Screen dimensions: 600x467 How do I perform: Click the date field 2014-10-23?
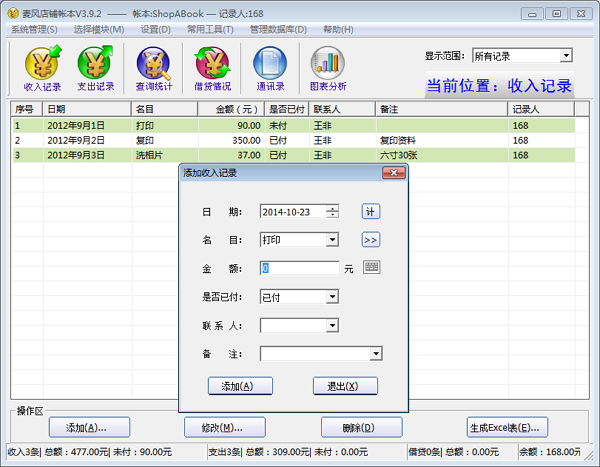pyautogui.click(x=293, y=212)
